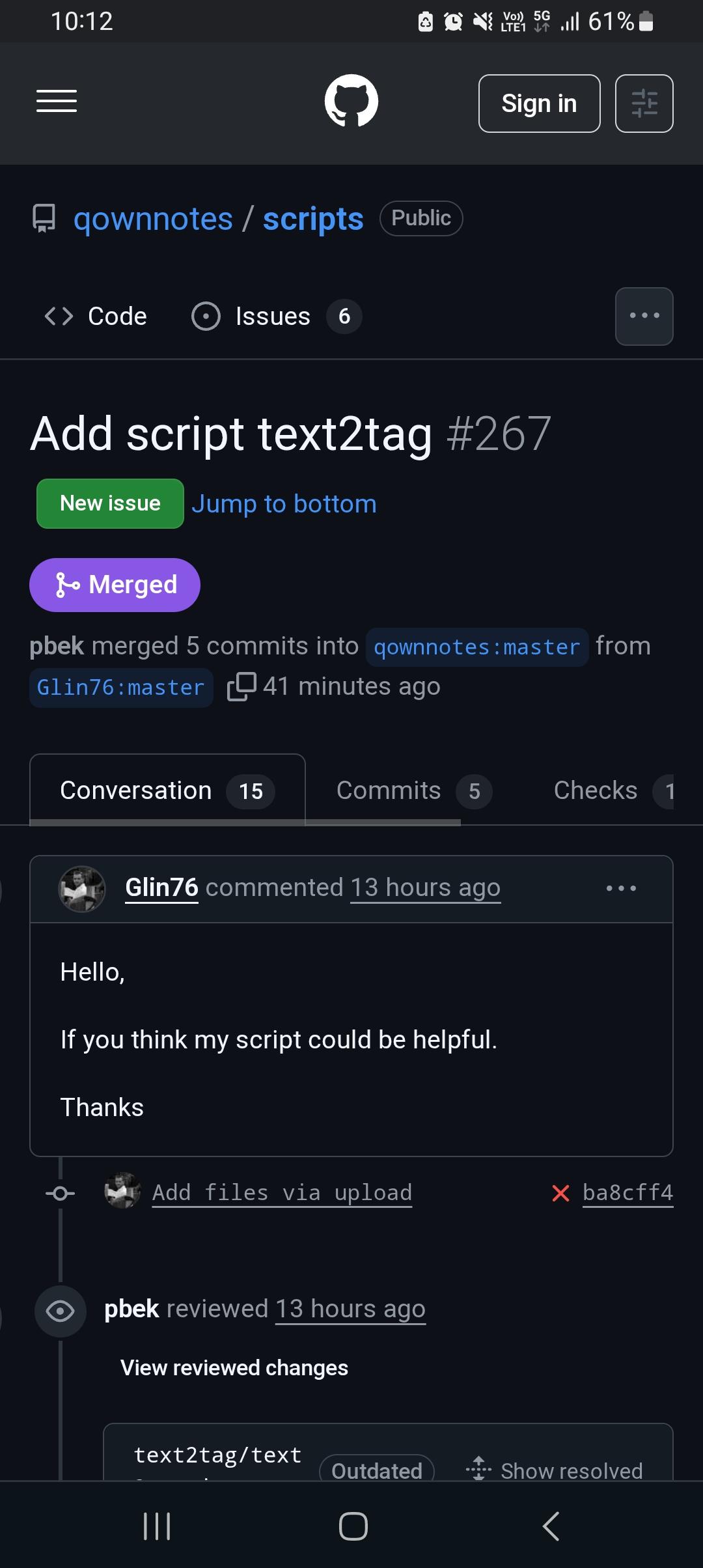Click the Sign in button
This screenshot has width=703, height=1568.
[540, 104]
